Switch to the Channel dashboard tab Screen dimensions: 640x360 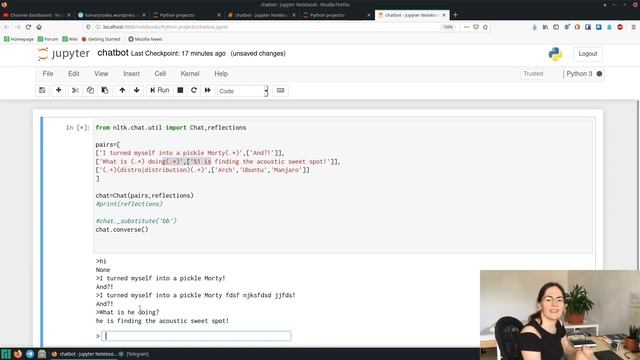36,15
